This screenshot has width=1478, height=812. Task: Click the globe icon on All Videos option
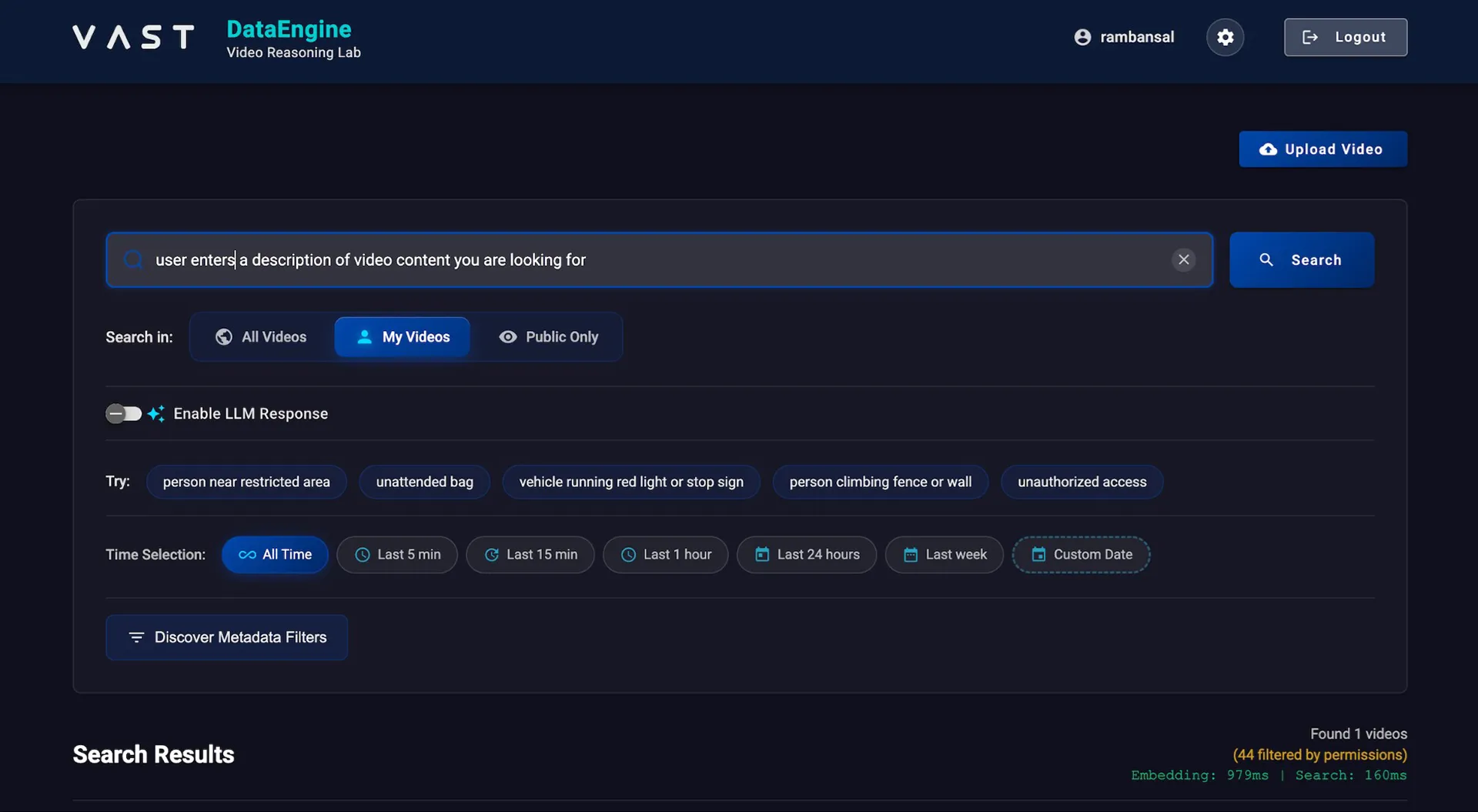tap(223, 337)
